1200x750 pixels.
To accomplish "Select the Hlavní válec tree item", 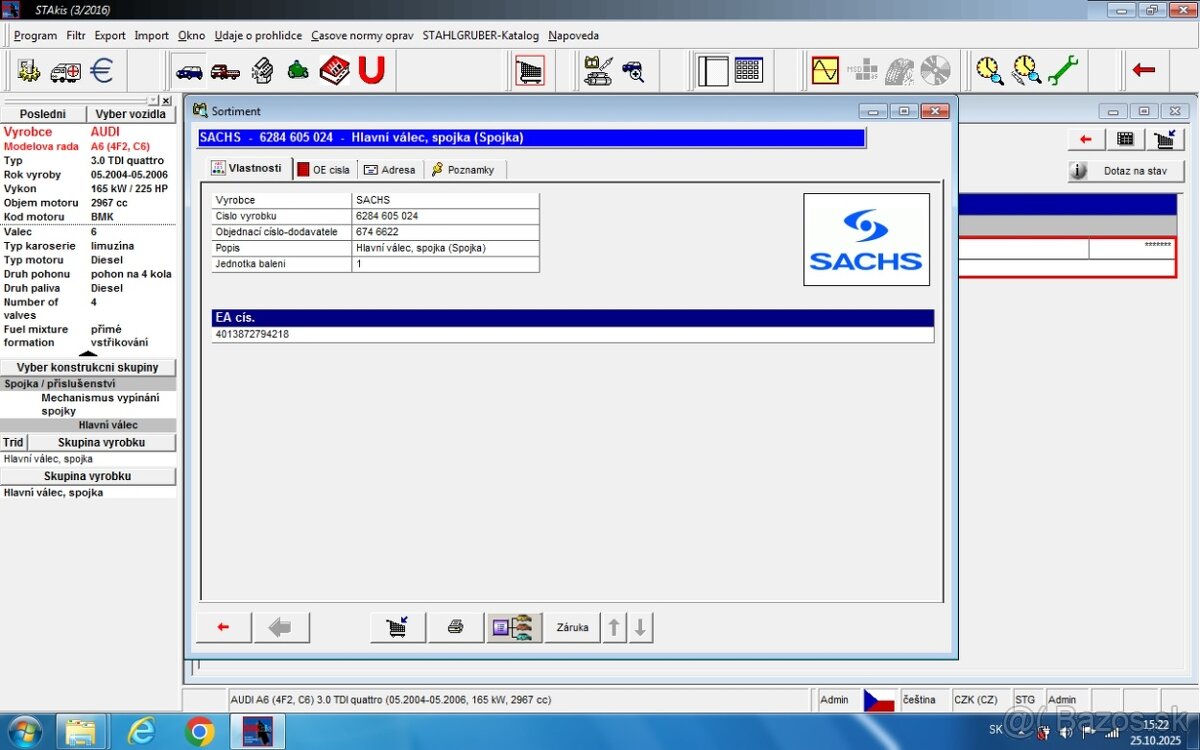I will [x=108, y=425].
